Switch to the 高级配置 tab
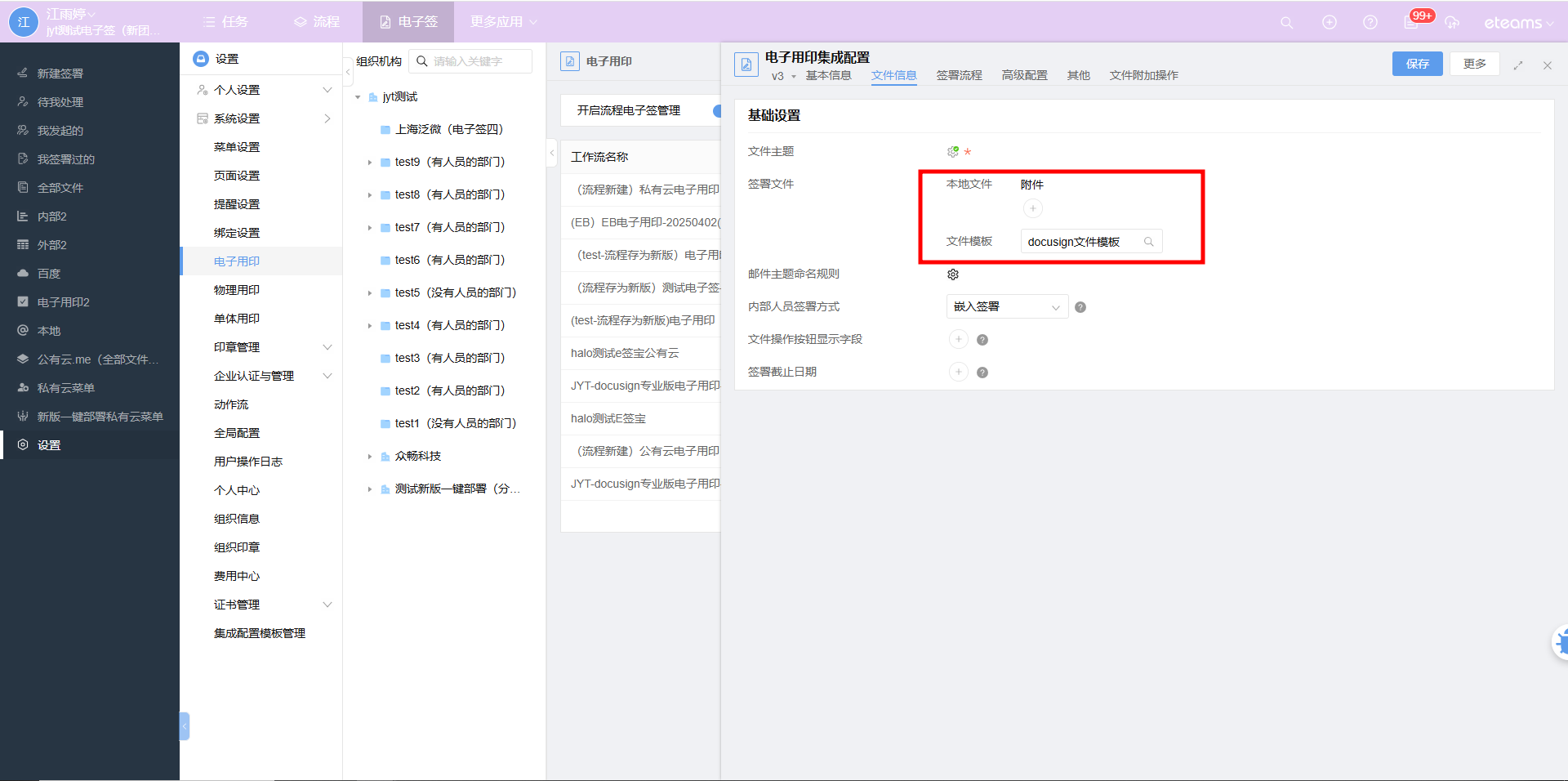This screenshot has width=1568, height=781. [1024, 75]
